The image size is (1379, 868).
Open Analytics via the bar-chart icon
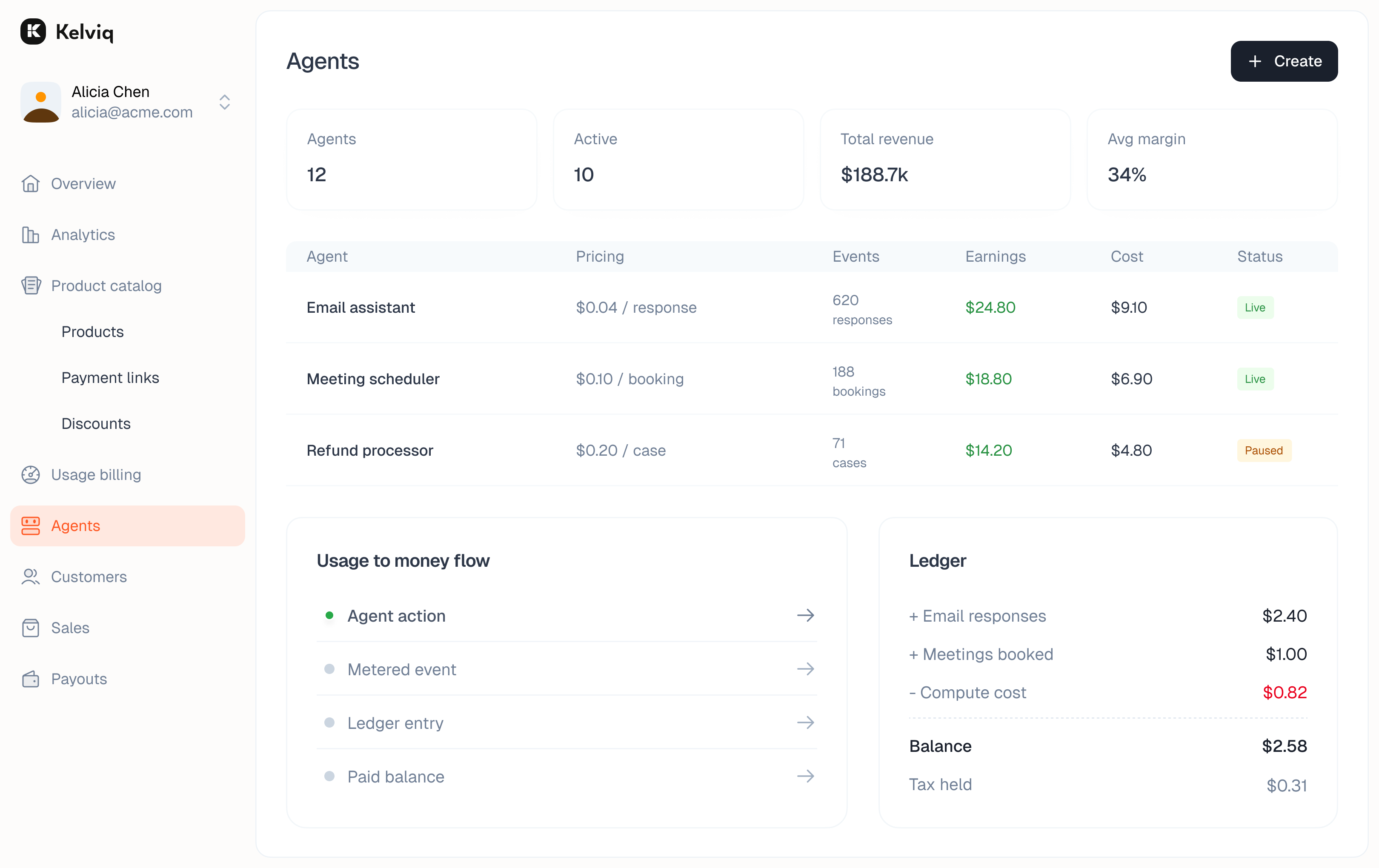(x=31, y=235)
